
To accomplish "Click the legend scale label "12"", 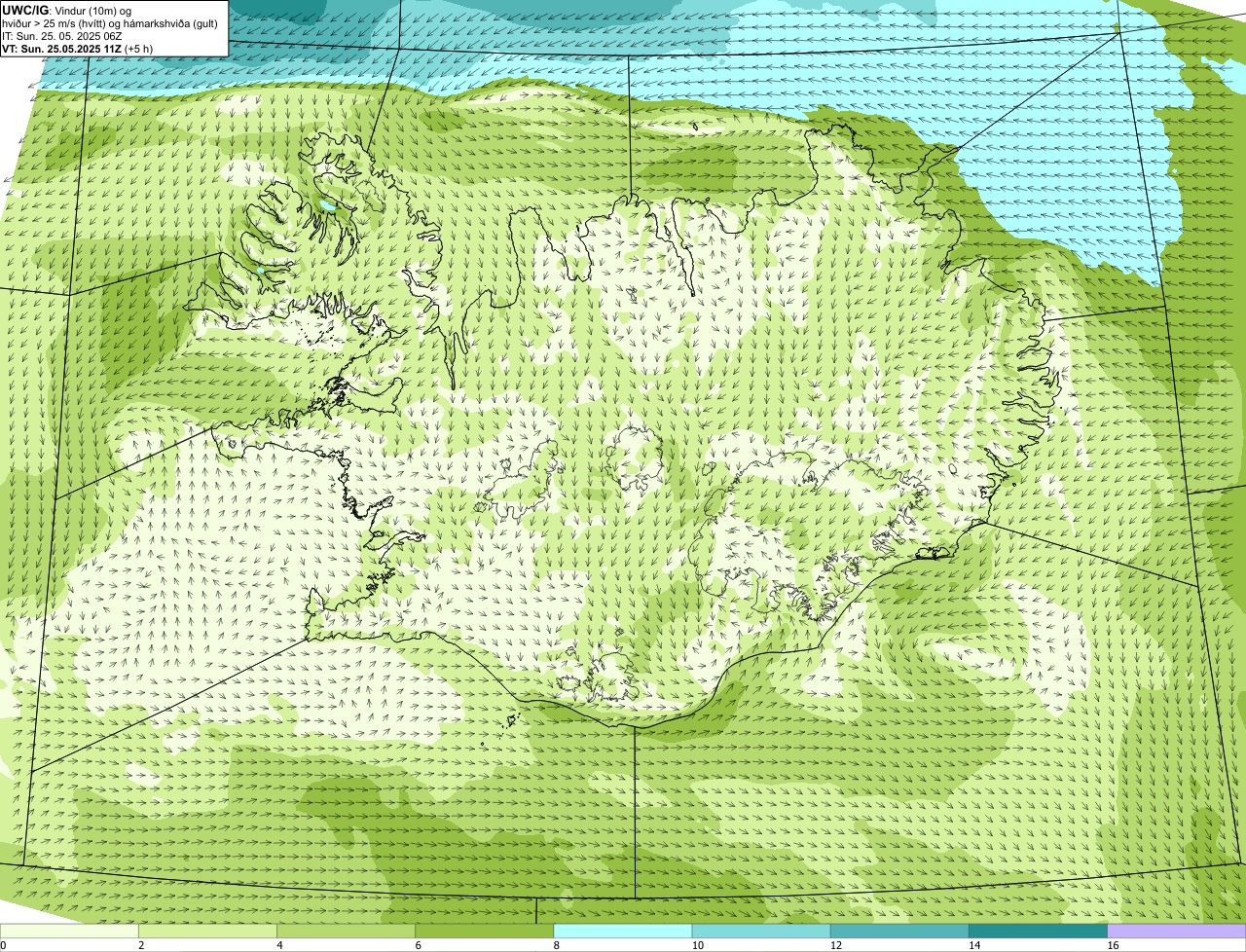I will (x=835, y=945).
